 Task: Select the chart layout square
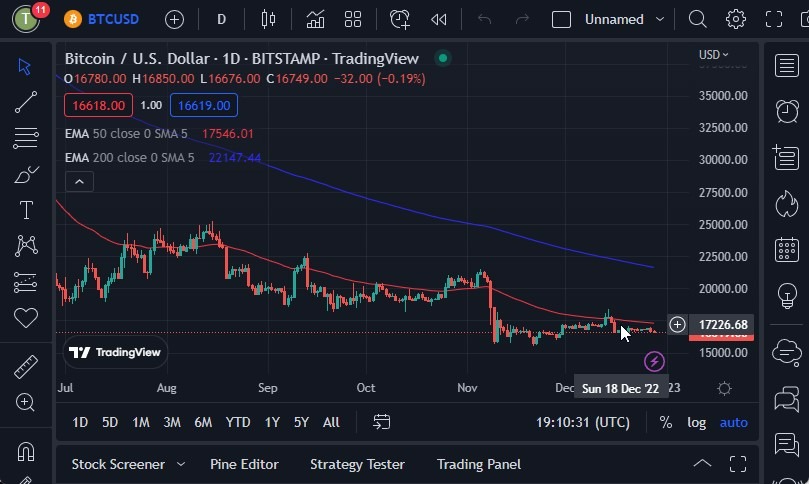coord(561,20)
